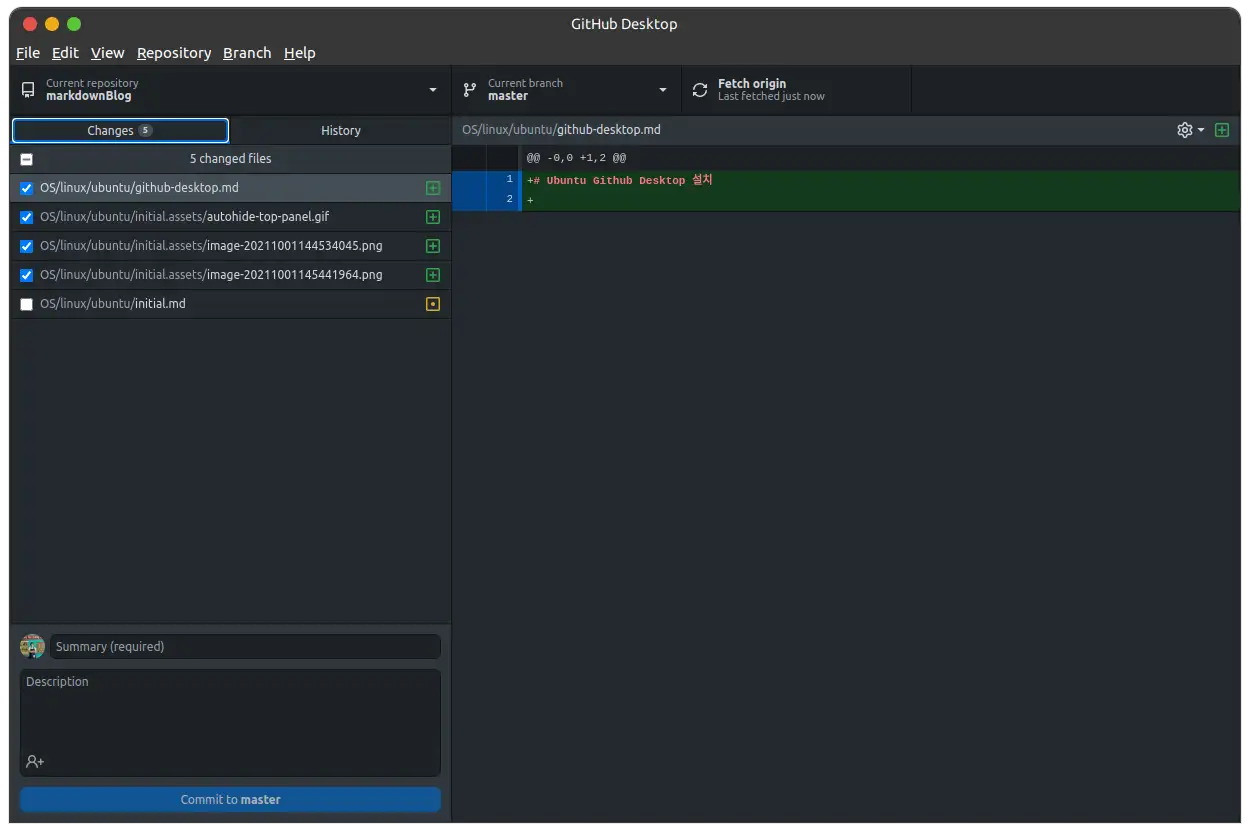Expand the Current repository dropdown arrow
The image size is (1250, 832).
[433, 90]
